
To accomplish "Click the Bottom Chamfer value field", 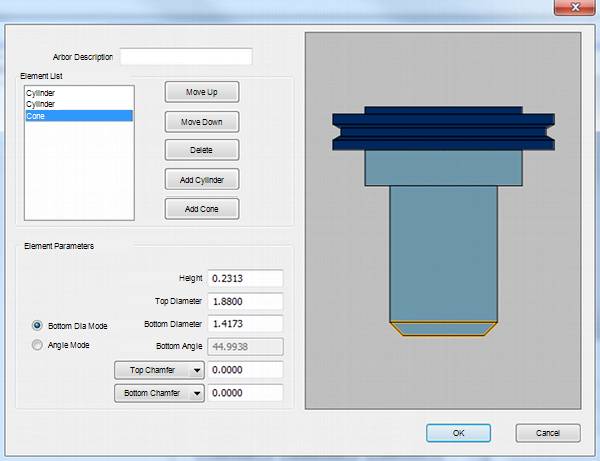I will coord(245,393).
